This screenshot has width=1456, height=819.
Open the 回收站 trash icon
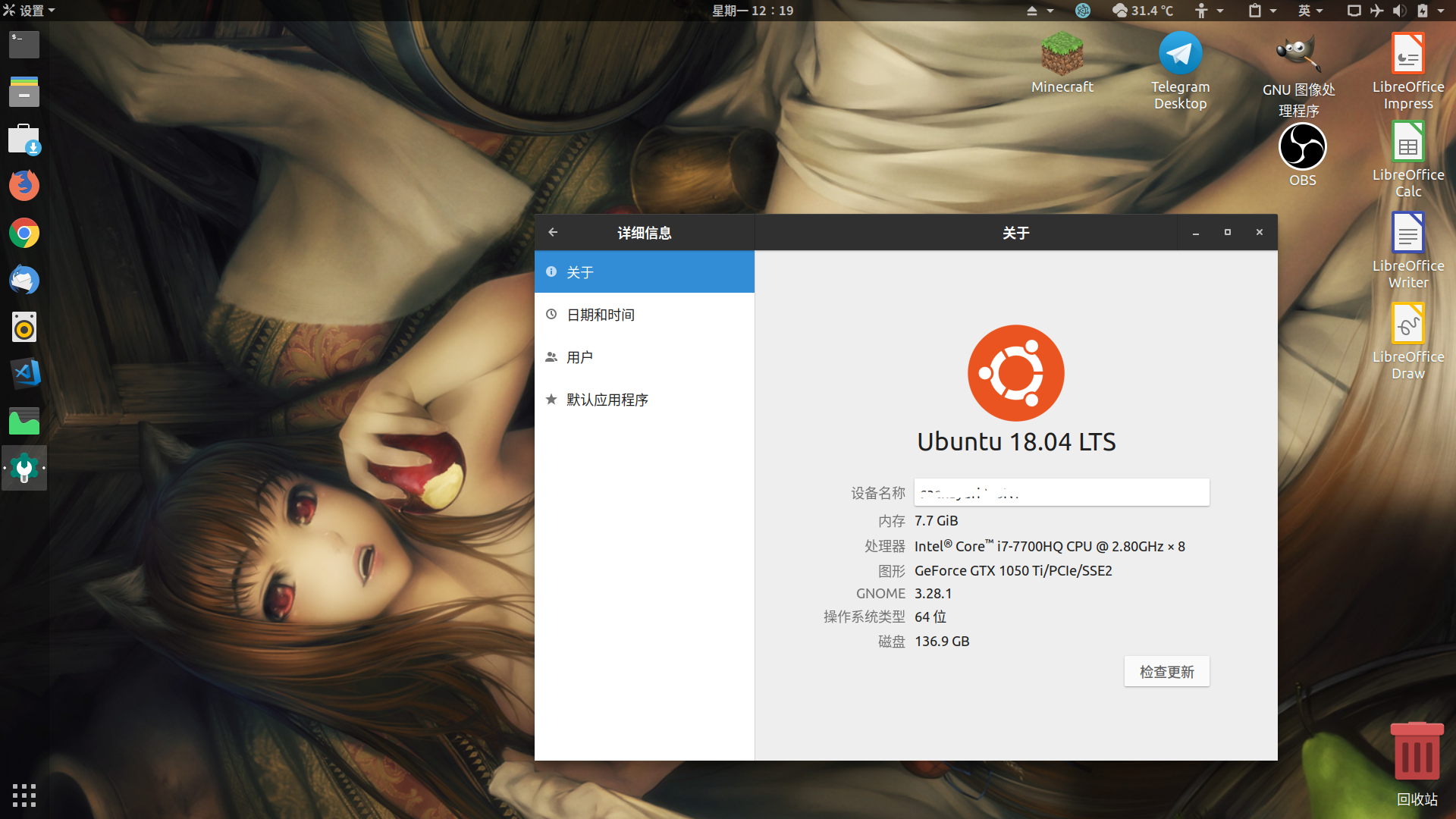coord(1417,764)
